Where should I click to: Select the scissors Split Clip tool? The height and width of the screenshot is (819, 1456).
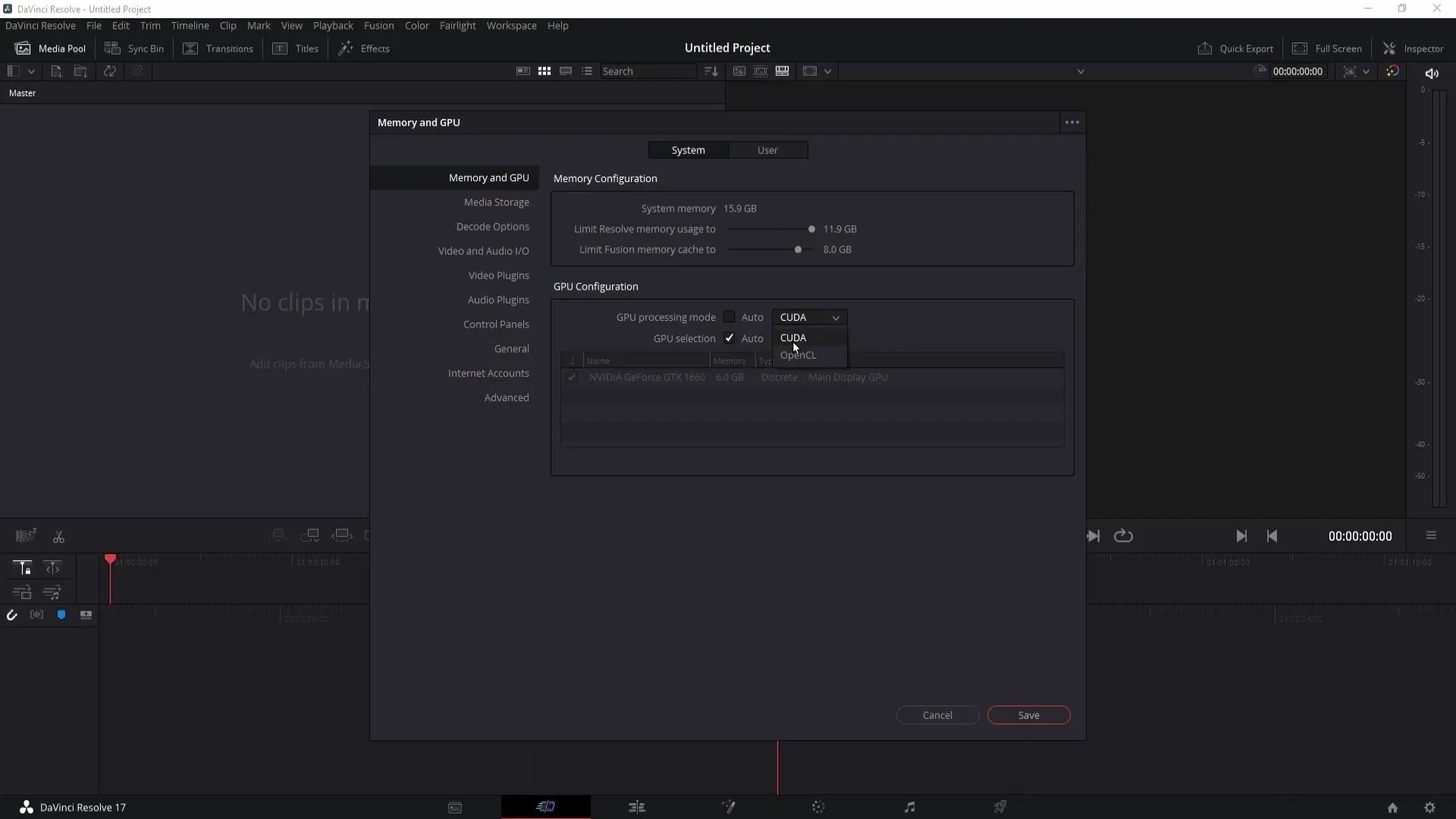pos(58,537)
